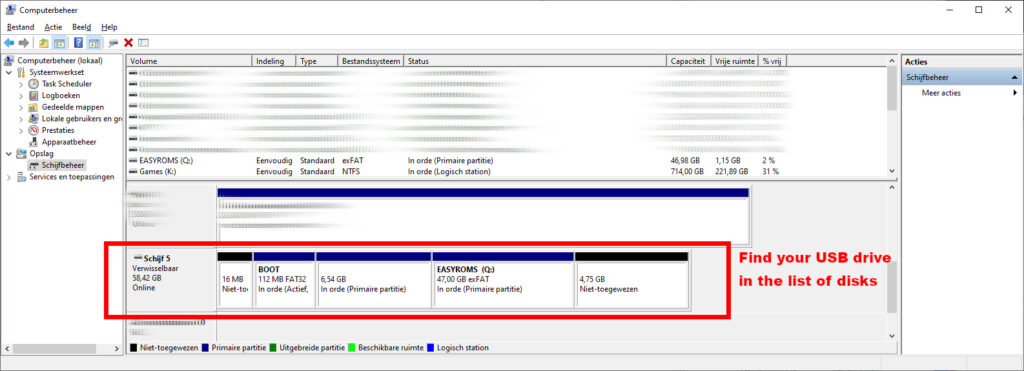Open the Help menu
This screenshot has height=371, width=1024.
(109, 27)
